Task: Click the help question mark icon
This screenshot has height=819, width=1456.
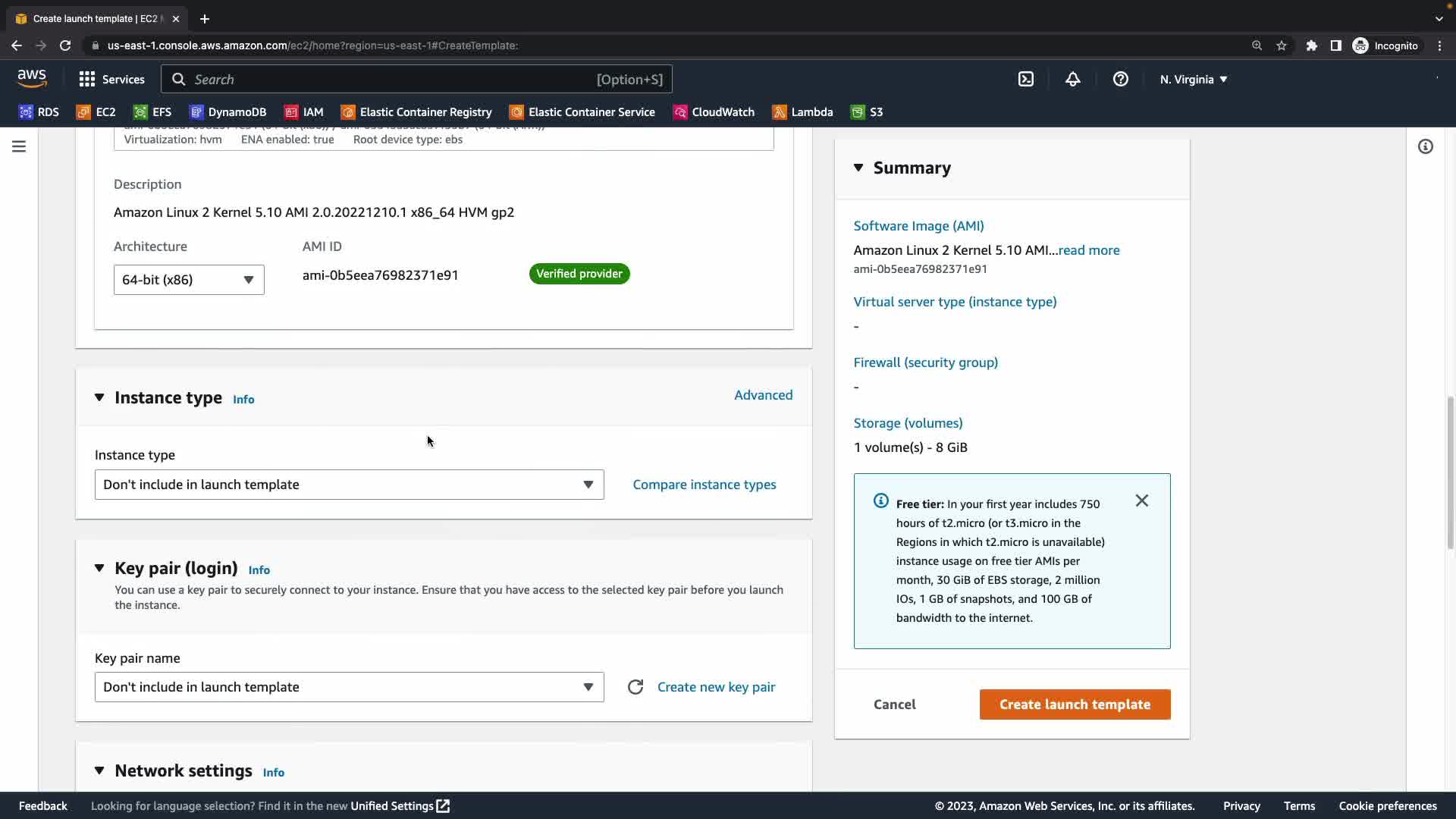Action: point(1120,79)
